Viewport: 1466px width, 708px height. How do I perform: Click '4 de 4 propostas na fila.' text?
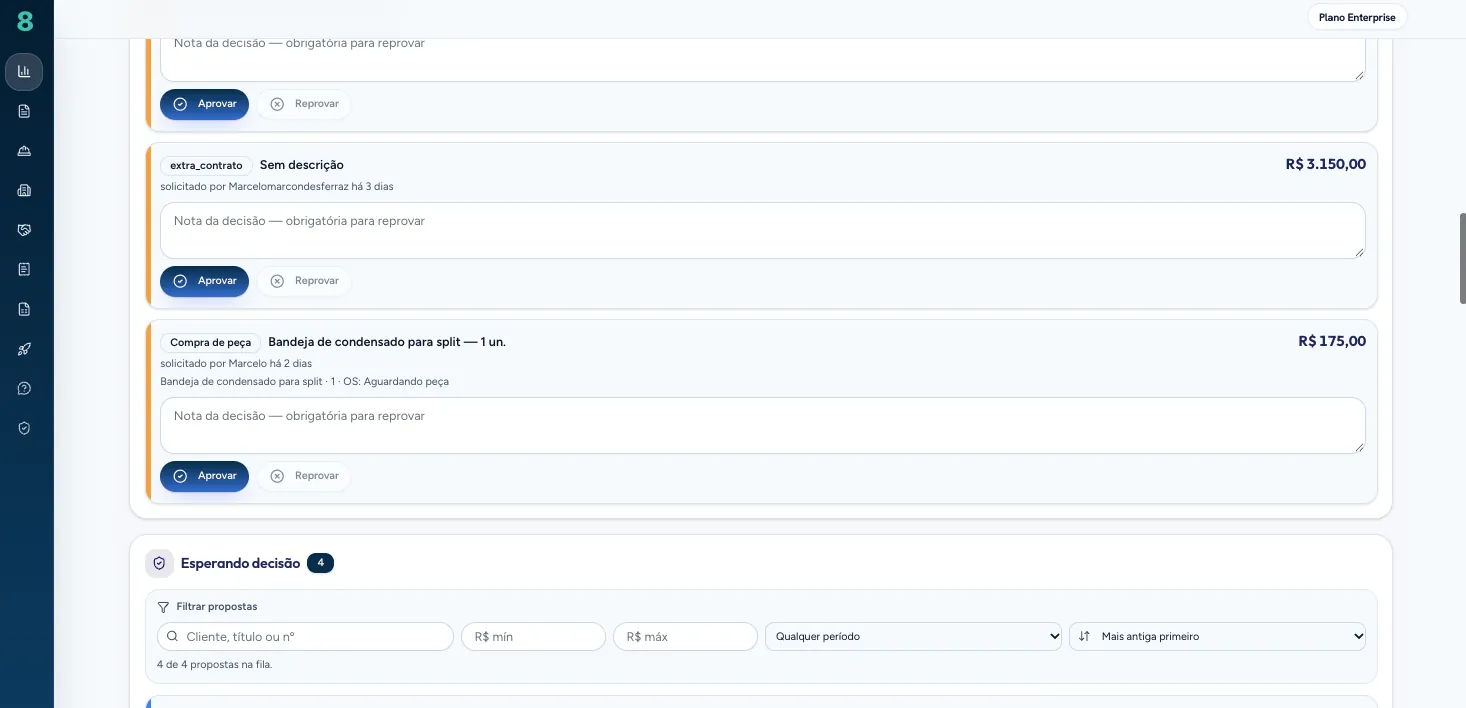point(214,664)
